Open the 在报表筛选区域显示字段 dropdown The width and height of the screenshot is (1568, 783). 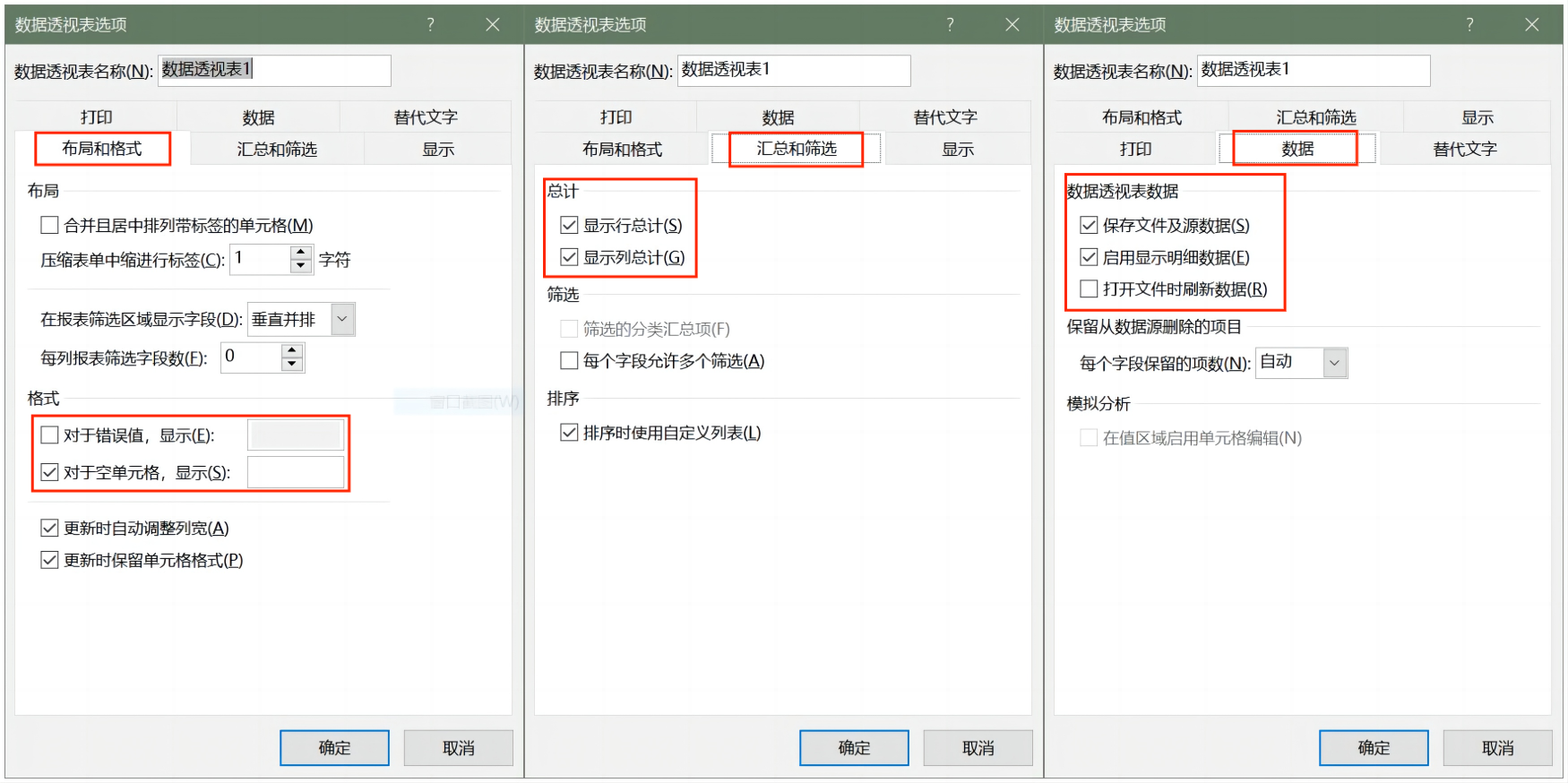point(342,320)
